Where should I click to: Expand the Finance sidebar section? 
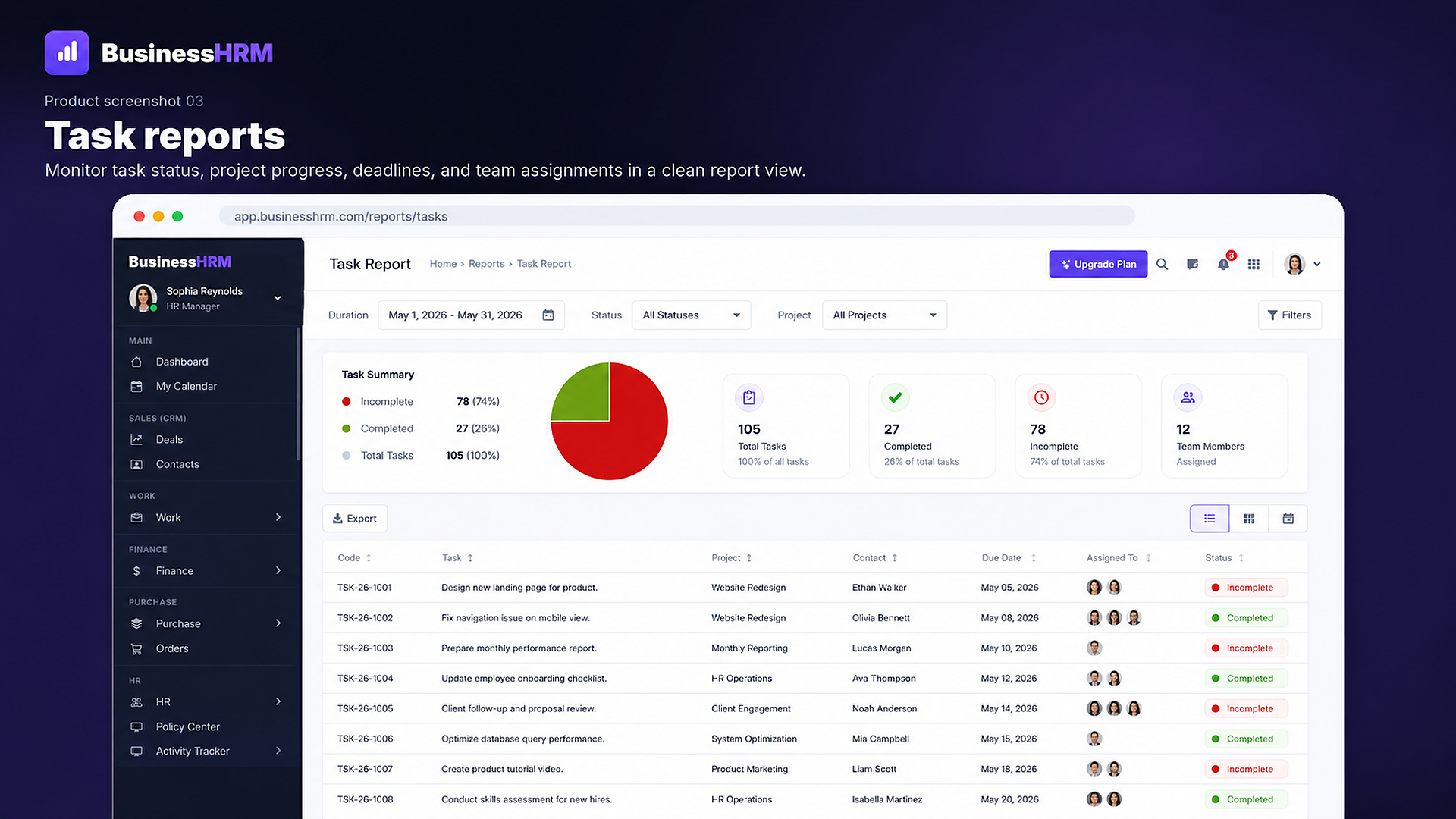278,570
